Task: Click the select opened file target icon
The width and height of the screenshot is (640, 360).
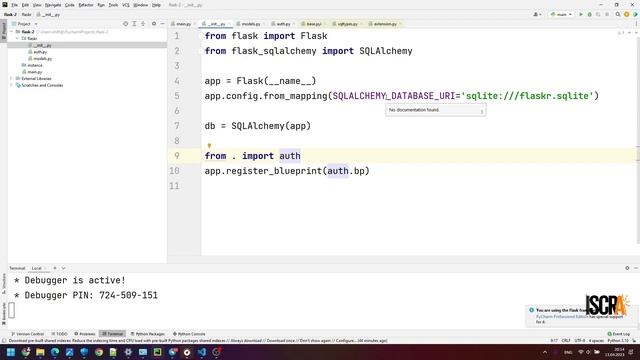Action: [x=125, y=24]
